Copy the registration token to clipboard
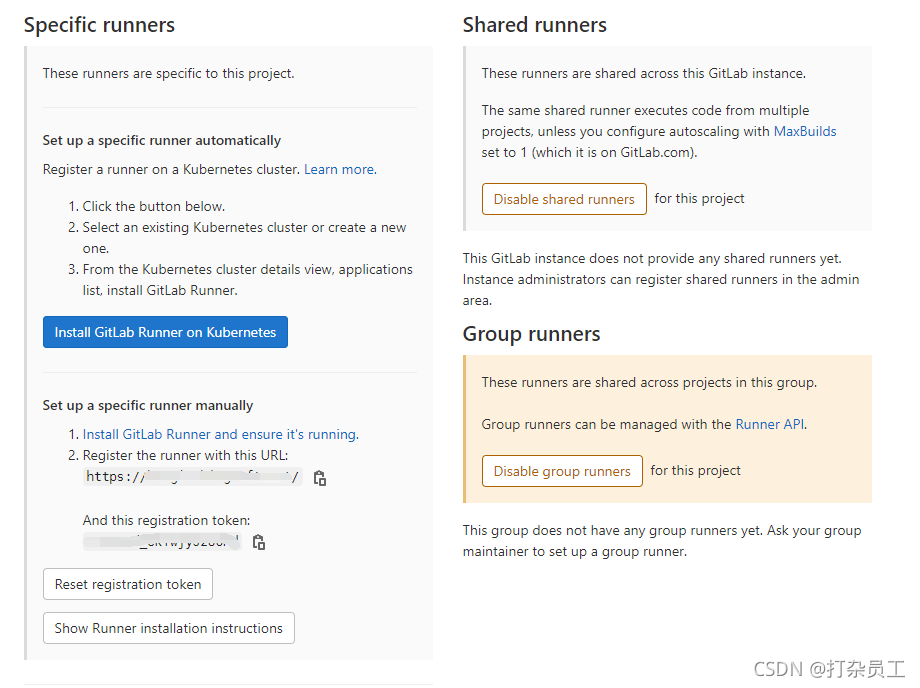 coord(259,542)
